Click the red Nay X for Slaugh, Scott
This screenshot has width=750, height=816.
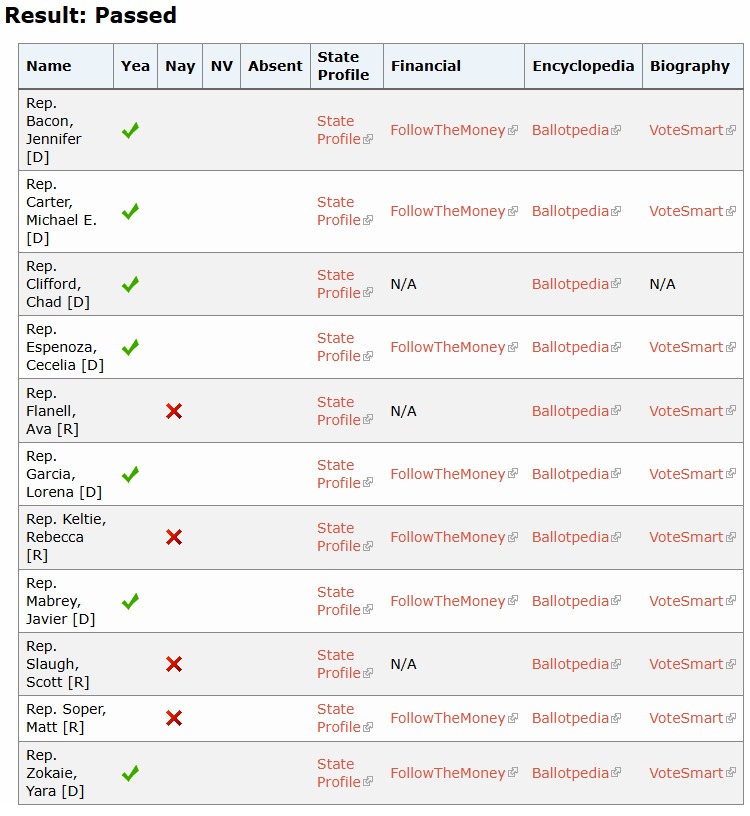pyautogui.click(x=174, y=664)
